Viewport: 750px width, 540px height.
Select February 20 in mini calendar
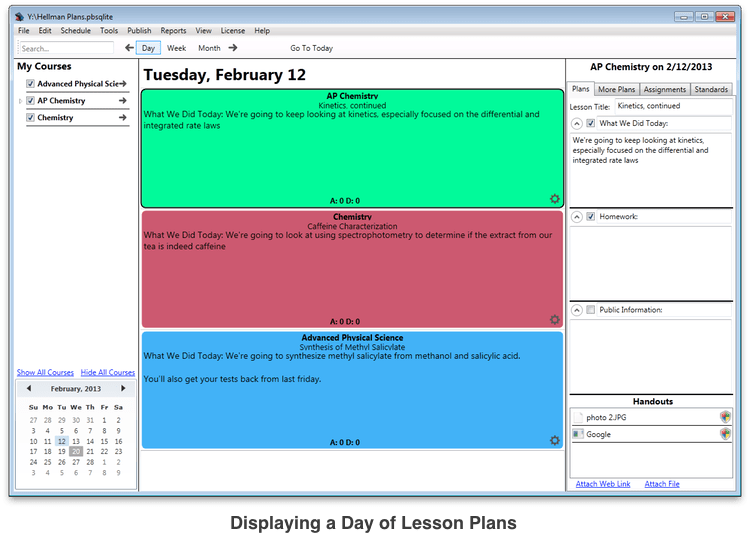[x=76, y=452]
